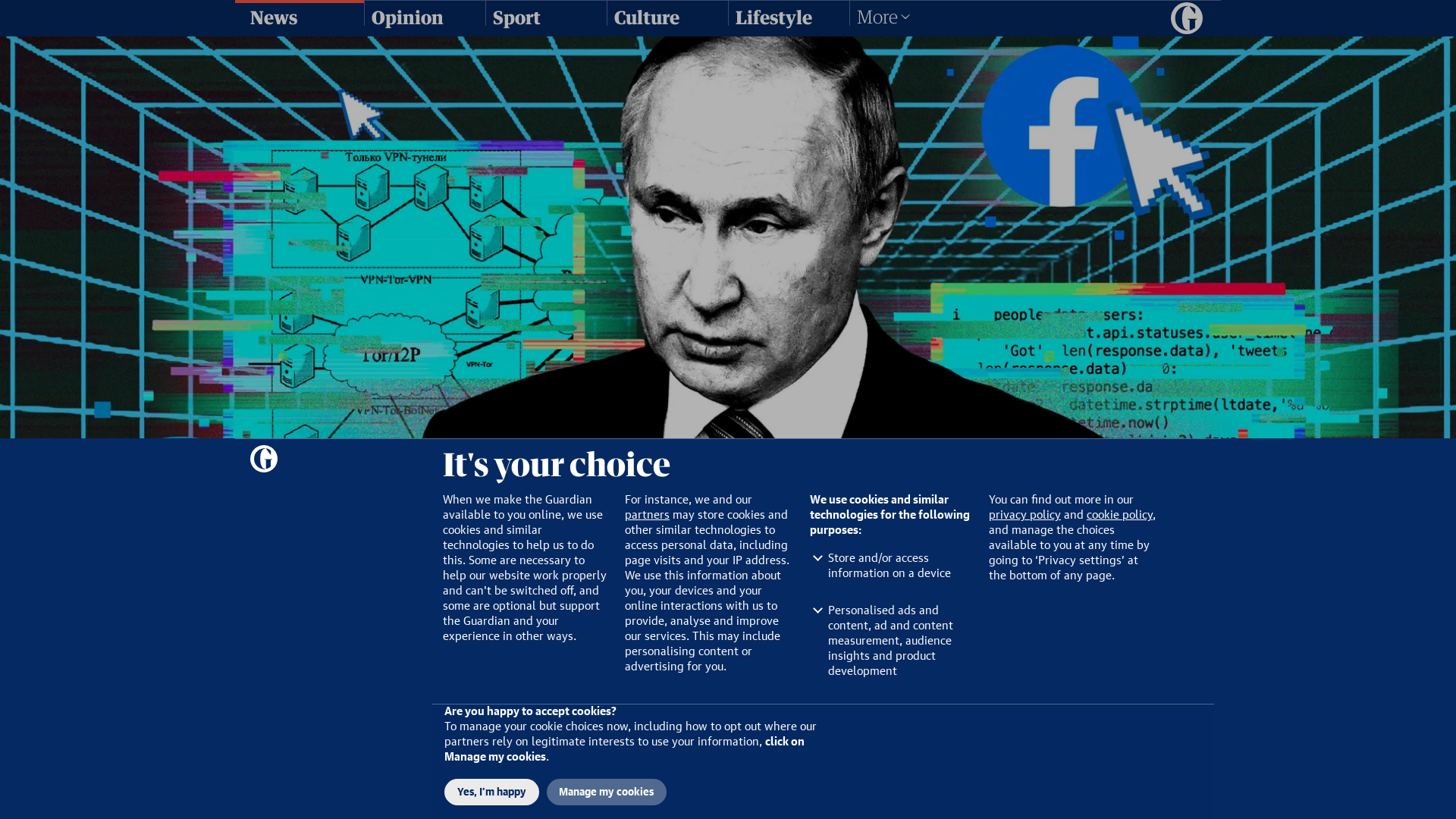Image resolution: width=1456 pixels, height=819 pixels.
Task: Click the 'Manage my cookies' button
Action: [606, 791]
